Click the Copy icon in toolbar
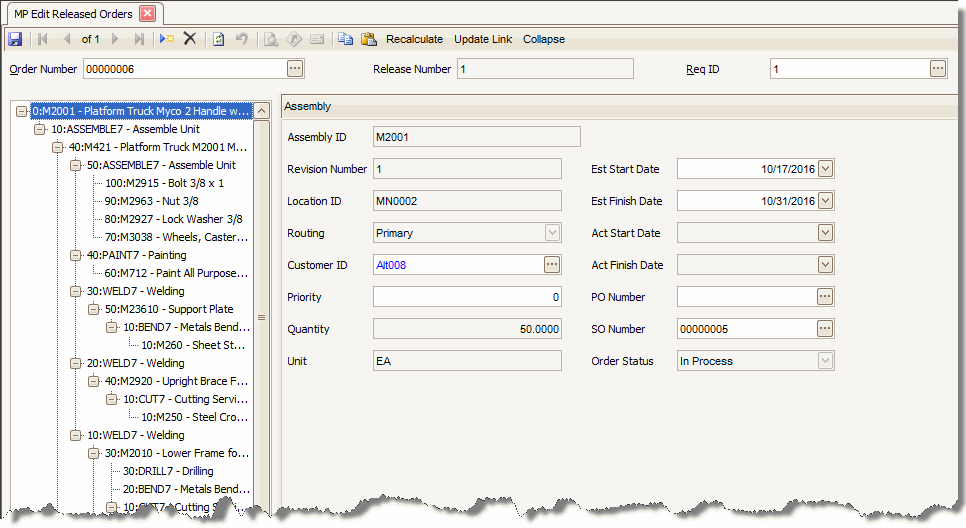The image size is (966, 528). coord(345,39)
